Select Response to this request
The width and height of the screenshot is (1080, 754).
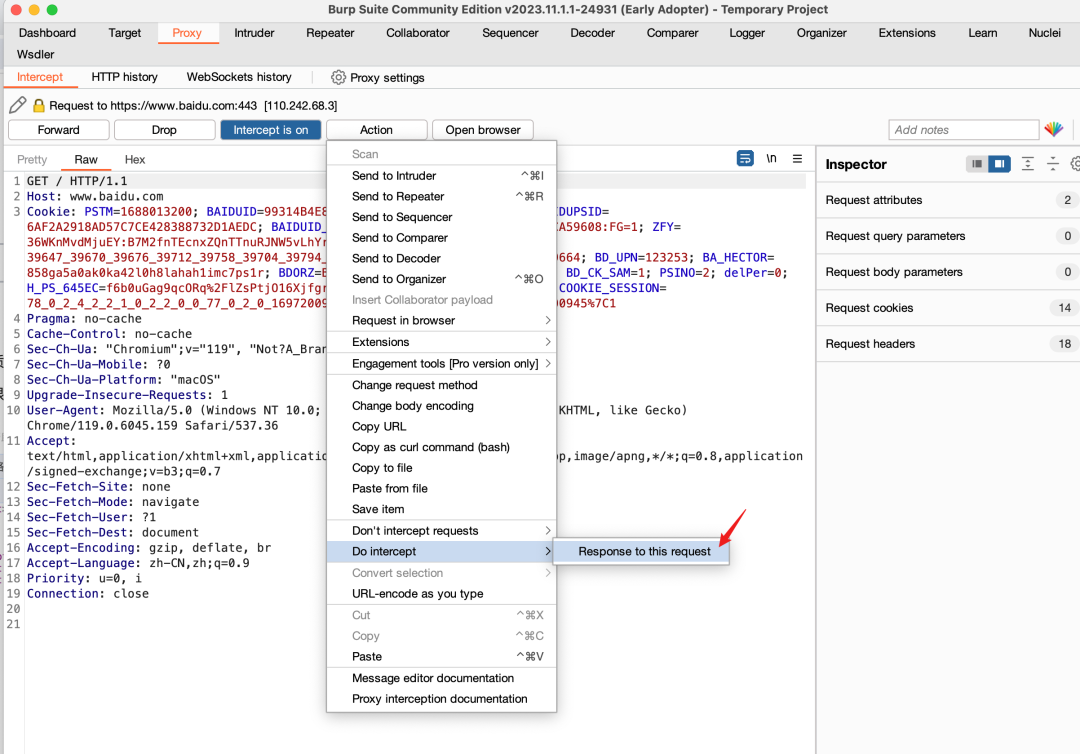641,551
